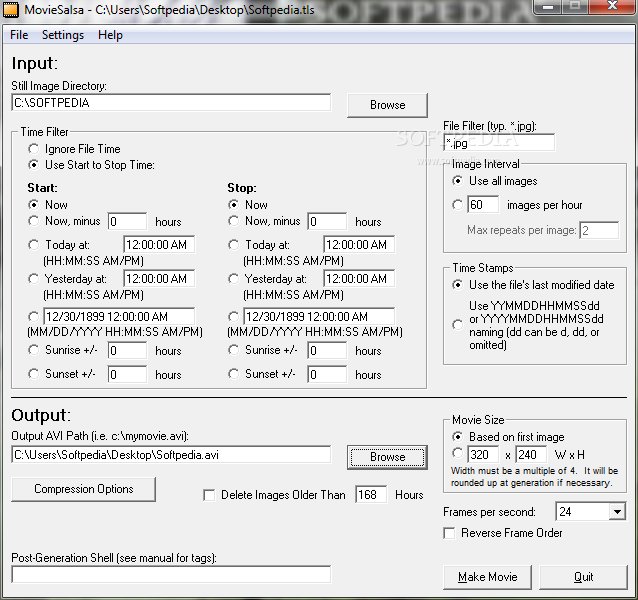Open the File menu
Image resolution: width=638 pixels, height=600 pixels.
coord(19,35)
